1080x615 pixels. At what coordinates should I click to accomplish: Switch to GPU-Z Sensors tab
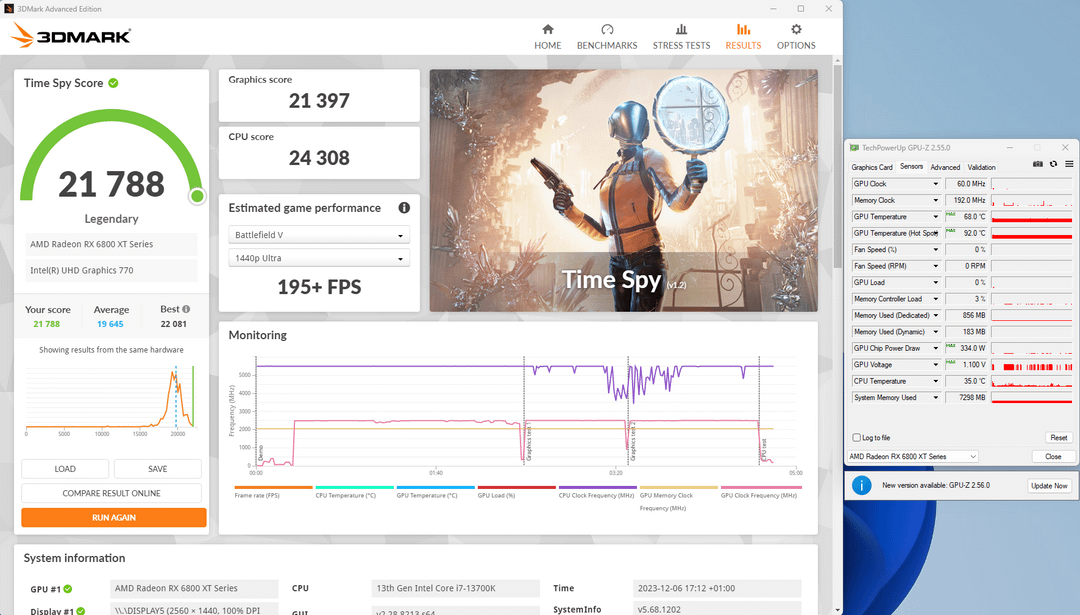coord(911,167)
